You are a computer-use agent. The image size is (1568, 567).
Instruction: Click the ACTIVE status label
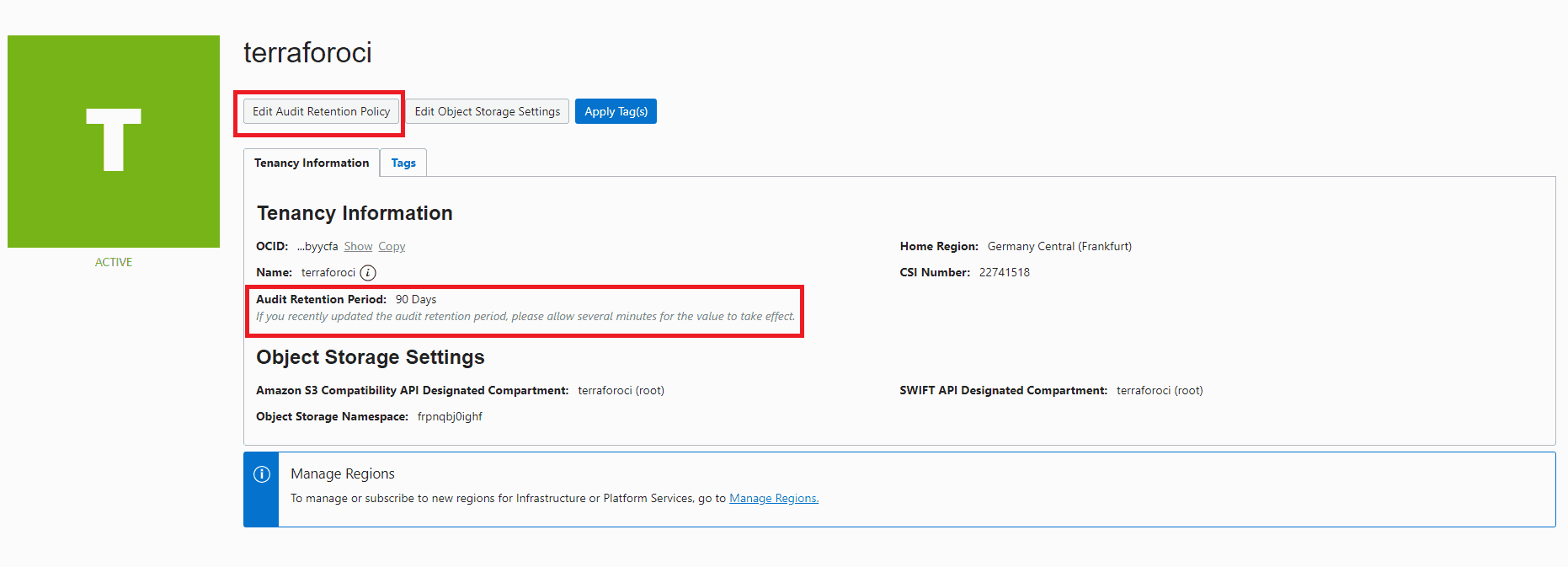point(114,262)
